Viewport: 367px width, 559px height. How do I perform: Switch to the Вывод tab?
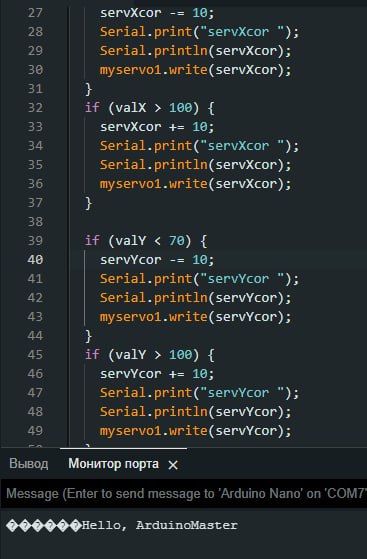point(29,463)
